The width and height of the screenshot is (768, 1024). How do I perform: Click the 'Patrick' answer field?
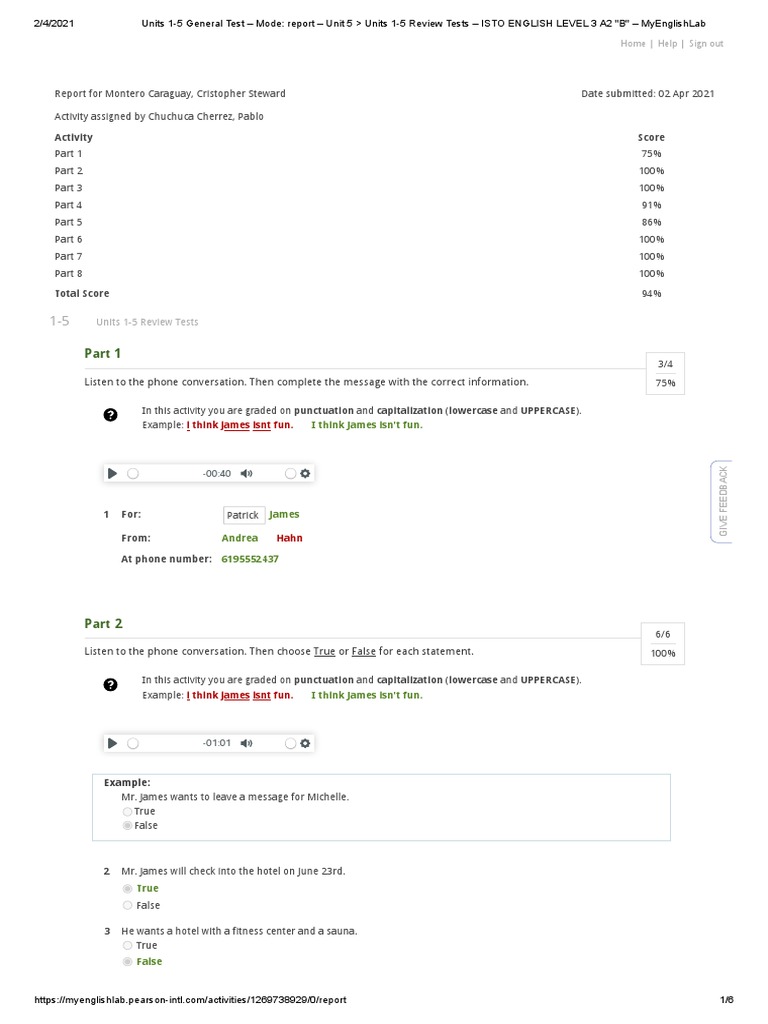243,515
